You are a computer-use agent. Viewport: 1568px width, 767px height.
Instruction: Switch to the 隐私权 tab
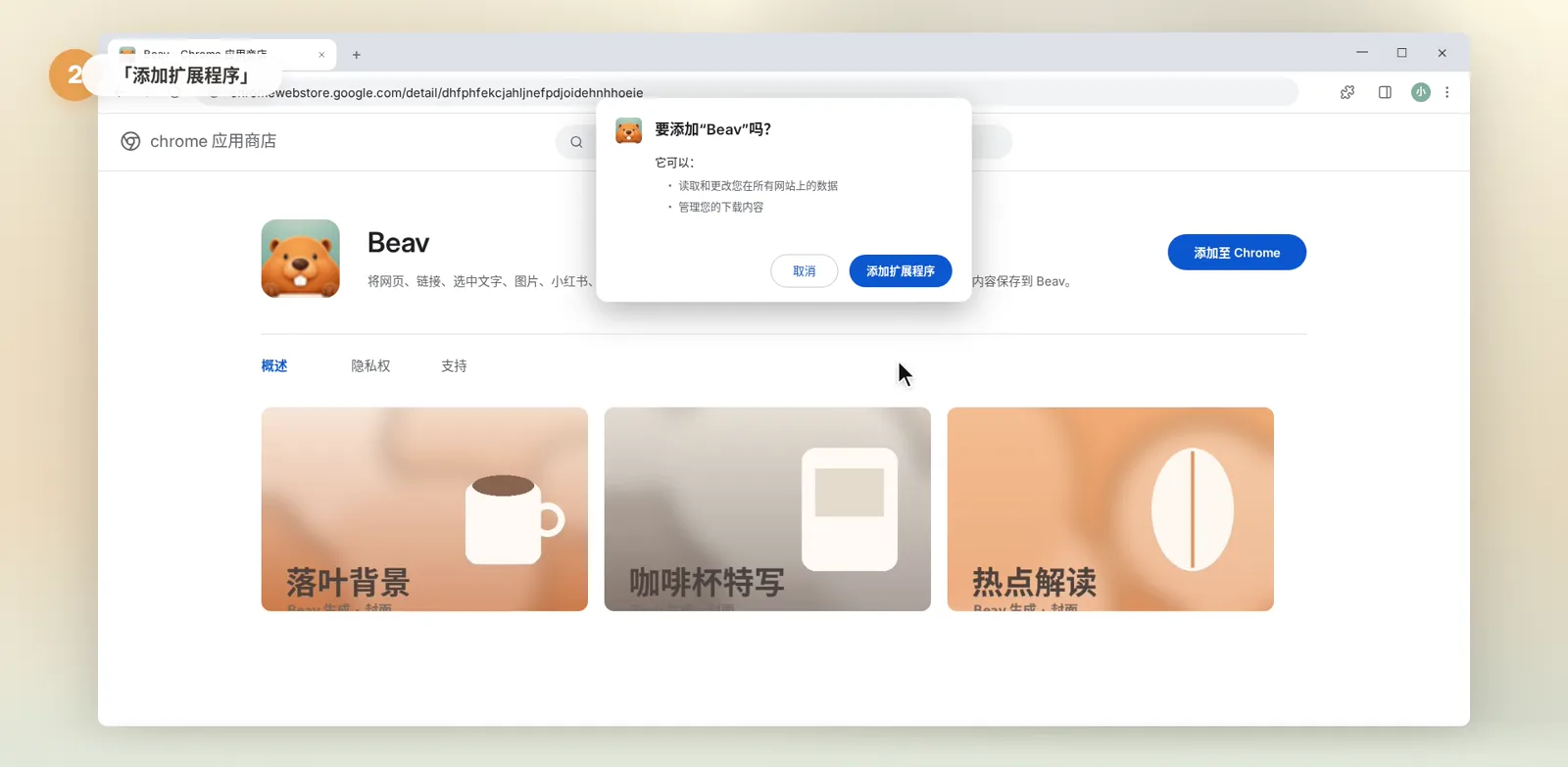pos(370,365)
